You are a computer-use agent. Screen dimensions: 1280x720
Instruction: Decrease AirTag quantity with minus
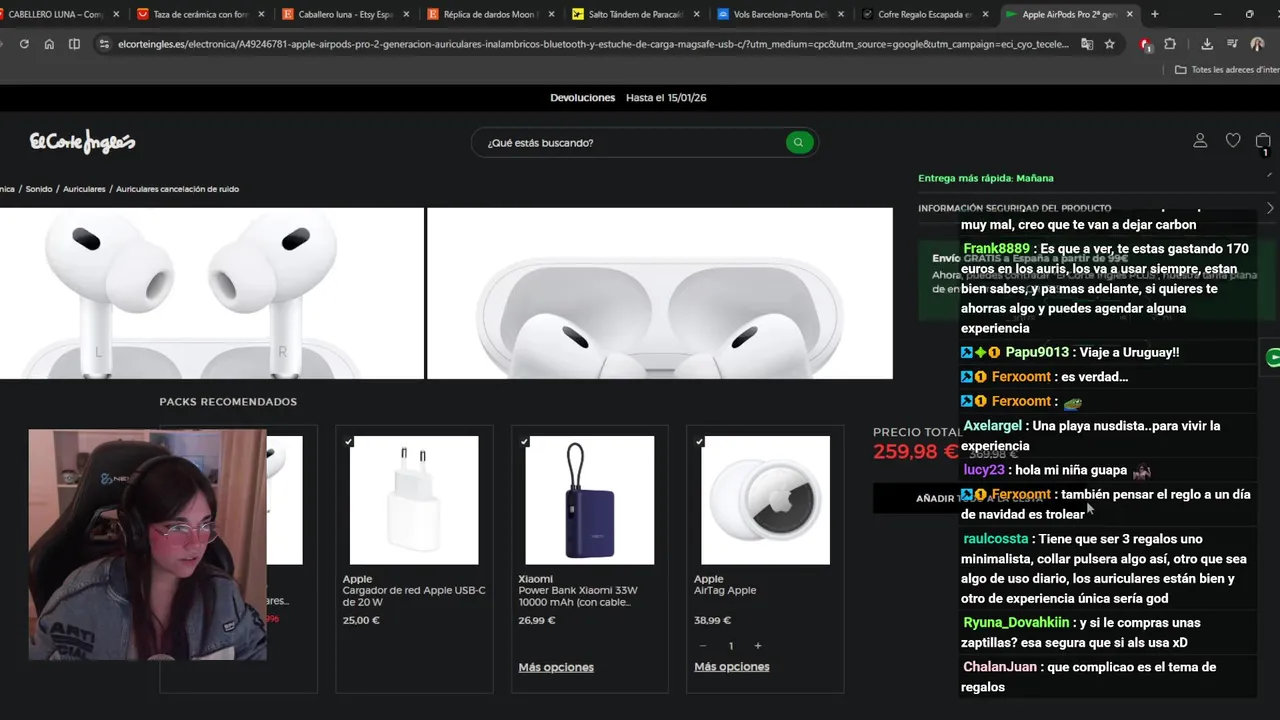pyautogui.click(x=703, y=646)
